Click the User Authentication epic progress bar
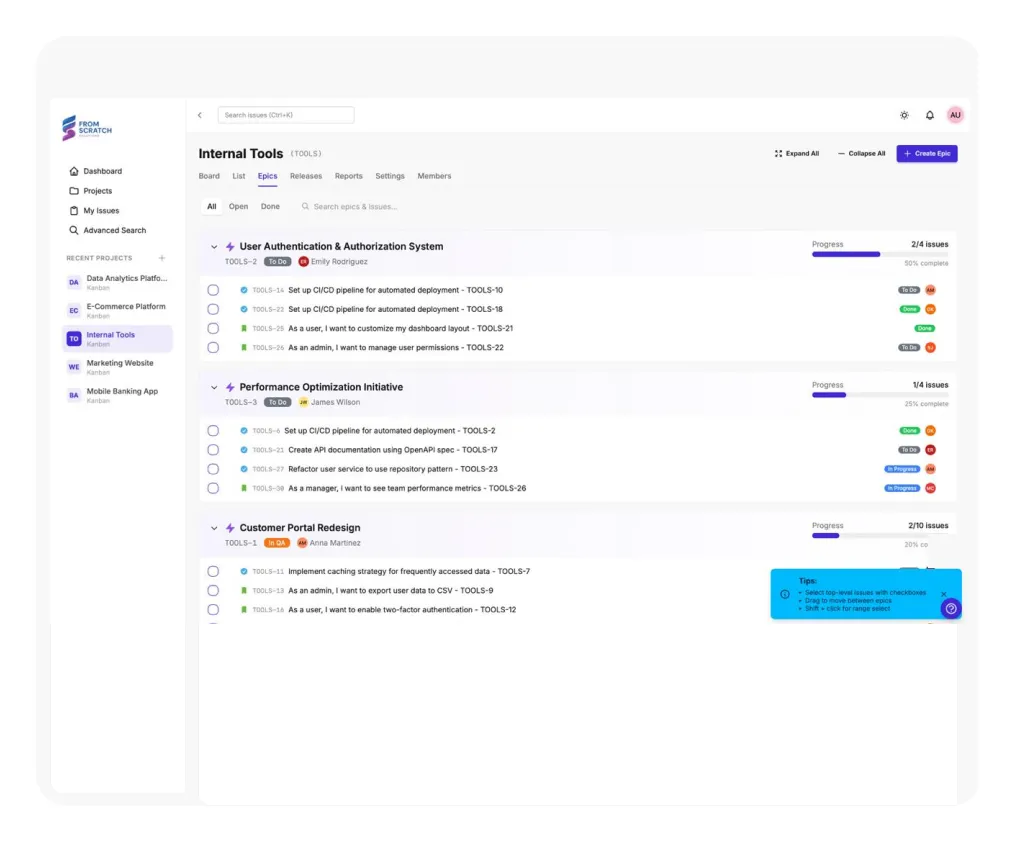This screenshot has height=842, width=1014. [879, 254]
